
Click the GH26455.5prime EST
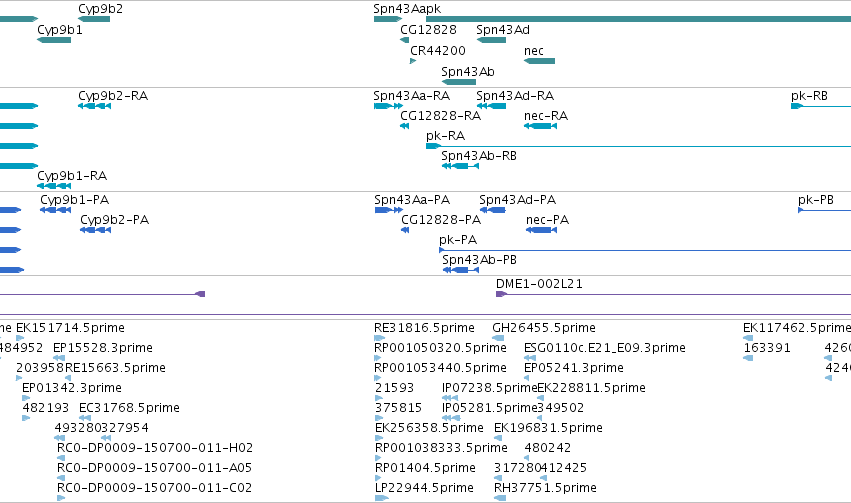pos(498,338)
